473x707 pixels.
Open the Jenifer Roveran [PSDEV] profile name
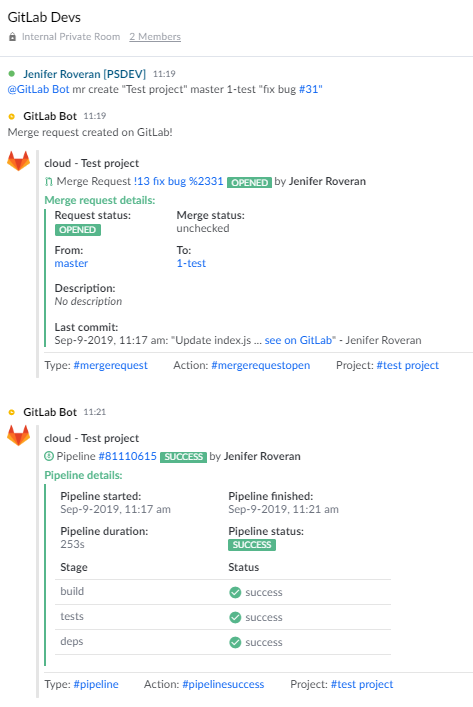click(85, 74)
